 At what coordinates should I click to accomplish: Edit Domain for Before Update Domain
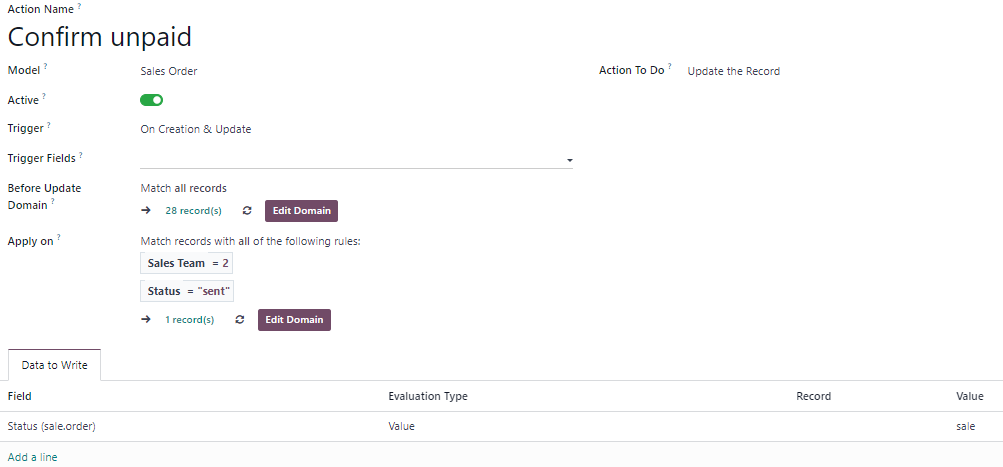point(301,210)
